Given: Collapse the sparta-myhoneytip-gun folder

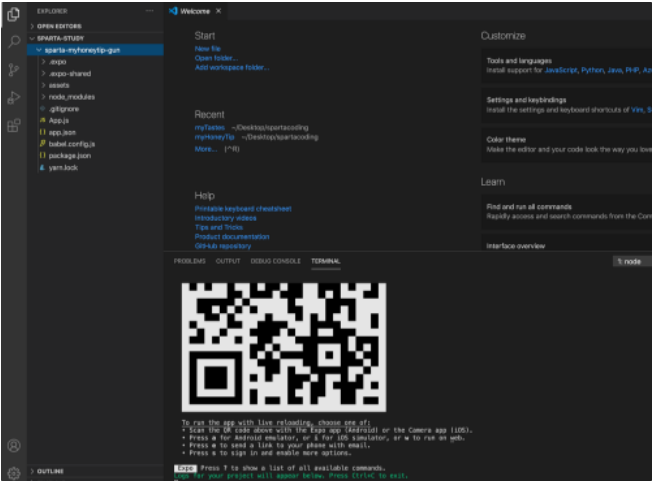Looking at the screenshot, I should pos(96,50).
